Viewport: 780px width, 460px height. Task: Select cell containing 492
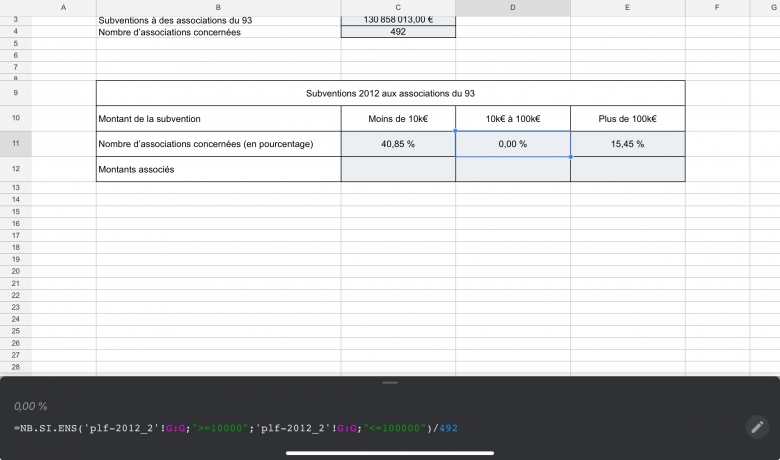[398, 31]
